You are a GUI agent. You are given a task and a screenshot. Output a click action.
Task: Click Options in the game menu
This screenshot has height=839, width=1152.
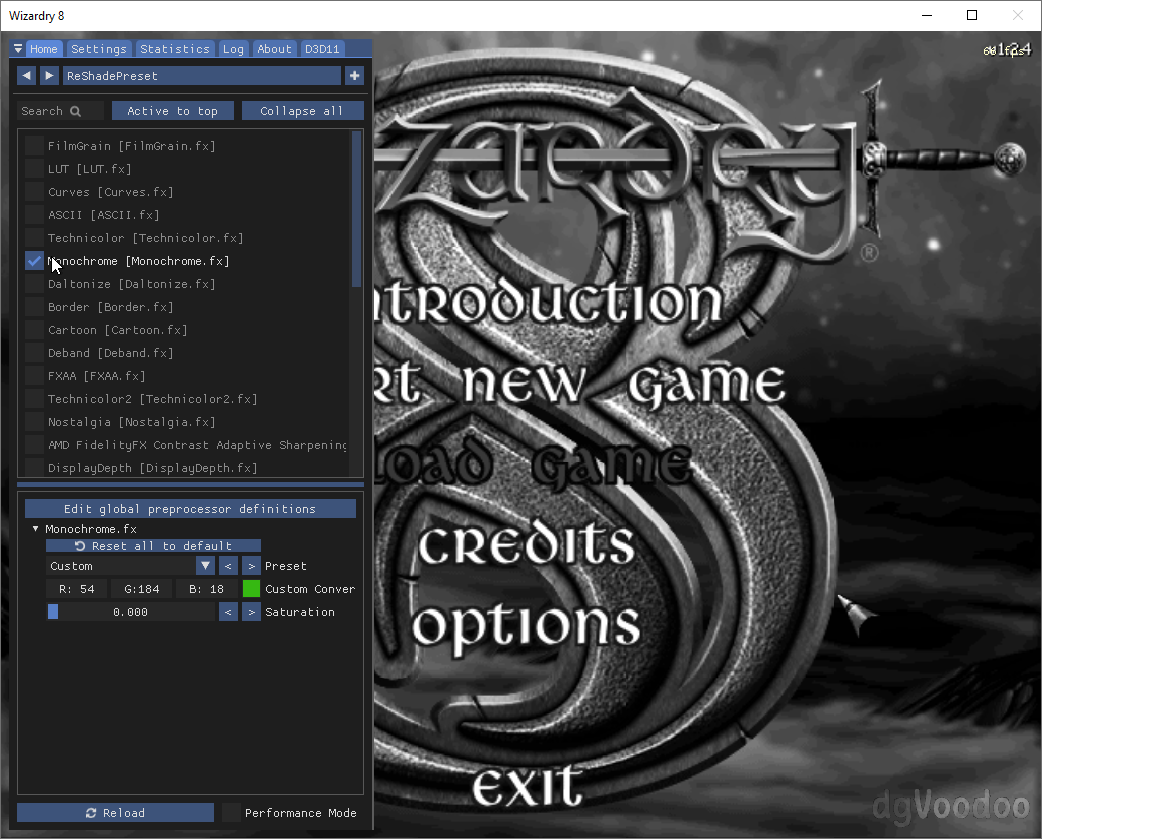tap(526, 627)
